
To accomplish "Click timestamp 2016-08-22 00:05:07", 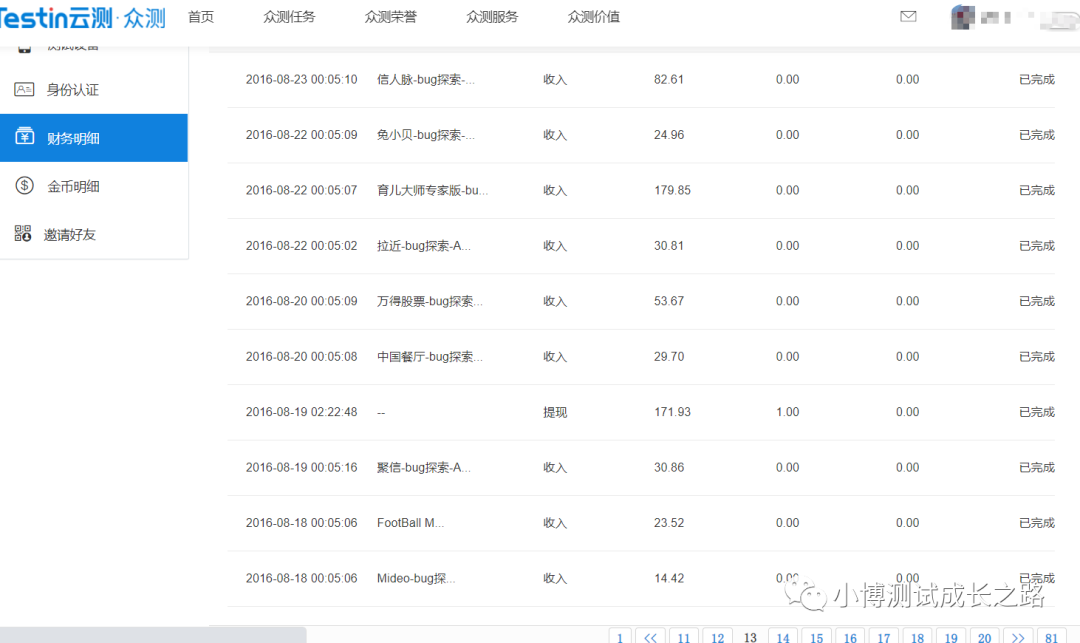I will pos(302,190).
